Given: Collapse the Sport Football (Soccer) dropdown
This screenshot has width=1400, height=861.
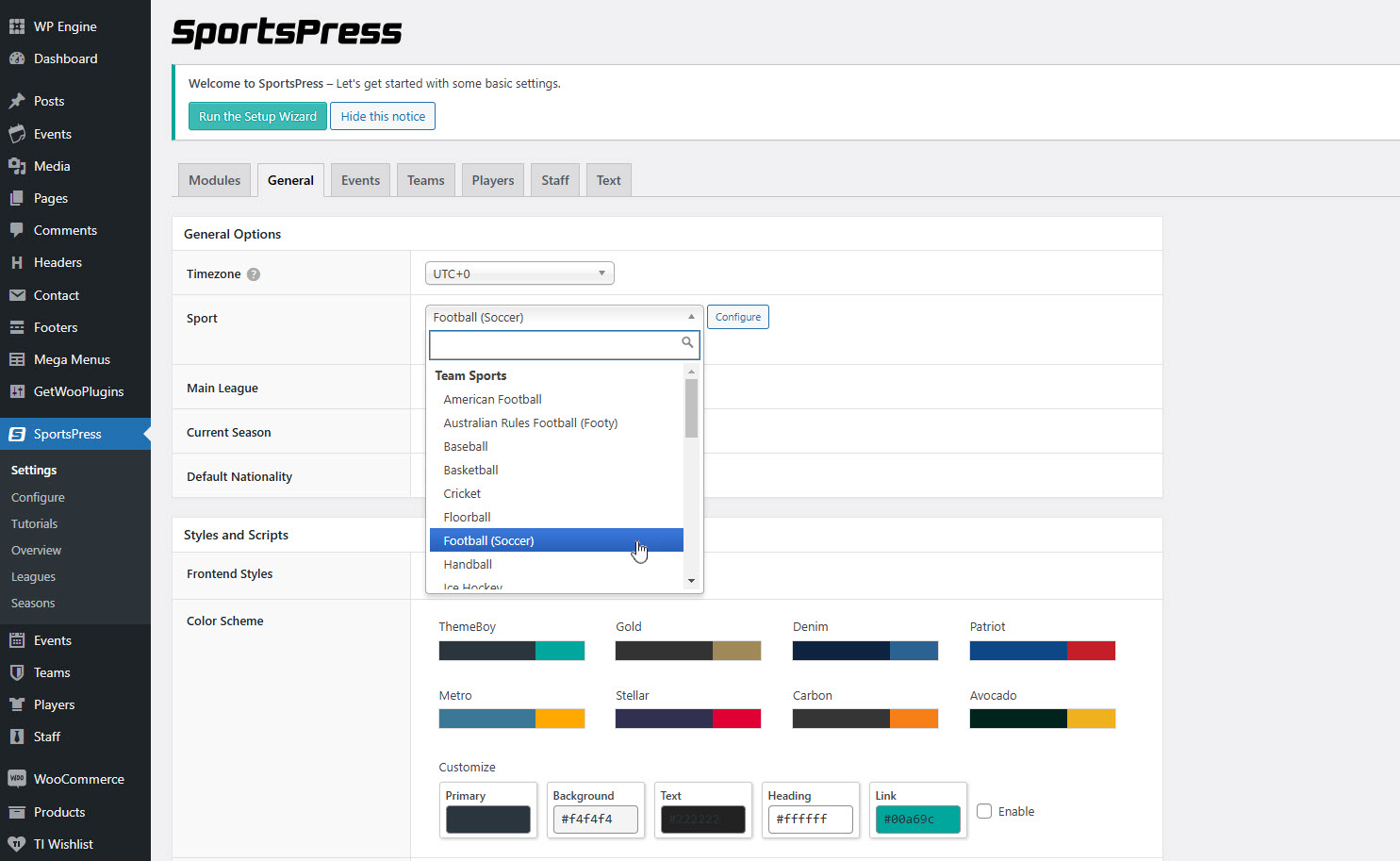Looking at the screenshot, I should pos(565,317).
